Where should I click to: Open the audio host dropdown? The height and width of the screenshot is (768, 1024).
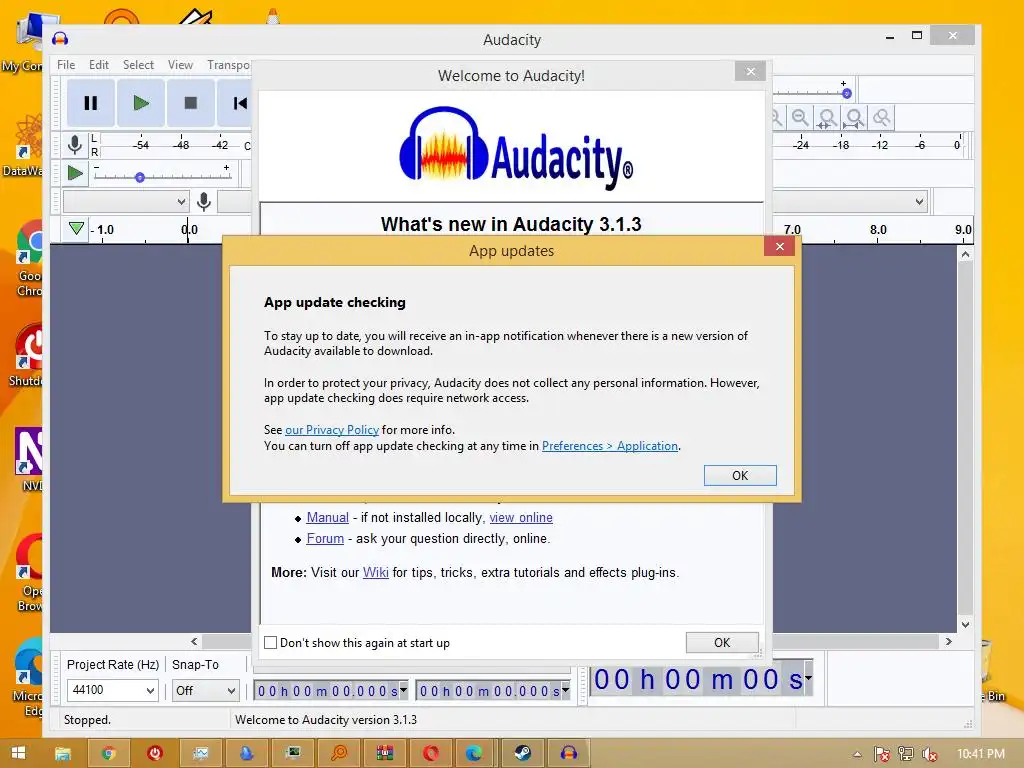click(x=126, y=201)
